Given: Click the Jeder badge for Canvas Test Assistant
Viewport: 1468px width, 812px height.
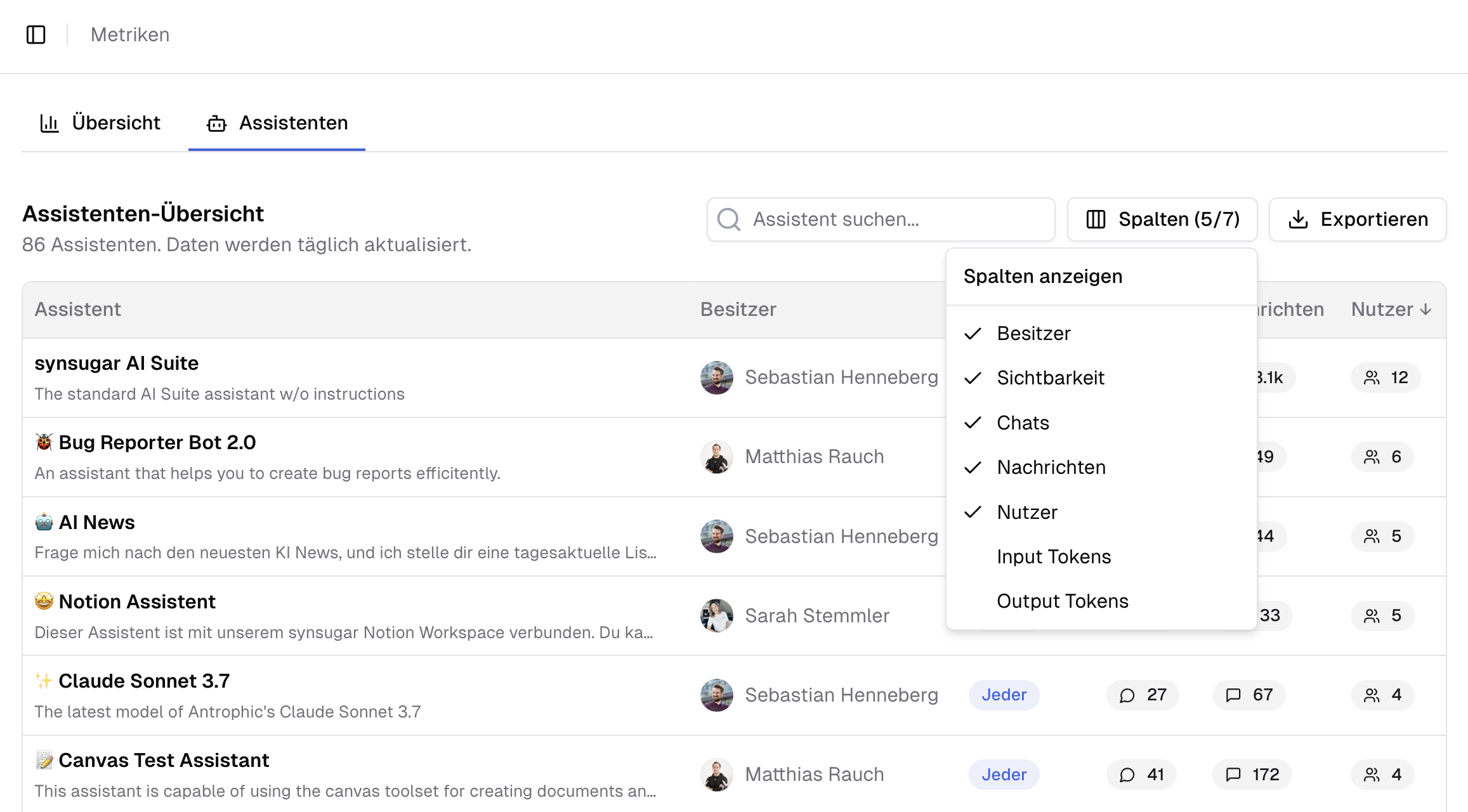Looking at the screenshot, I should [1004, 774].
